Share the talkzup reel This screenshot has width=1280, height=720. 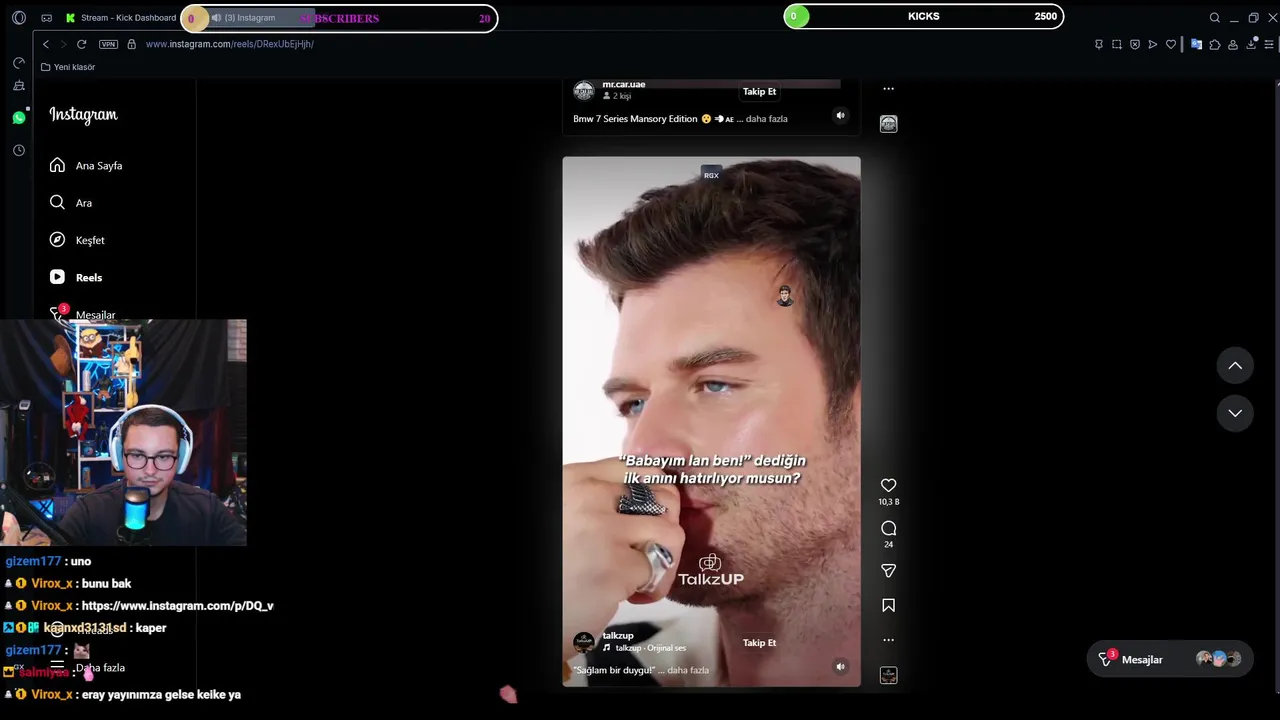coord(888,571)
